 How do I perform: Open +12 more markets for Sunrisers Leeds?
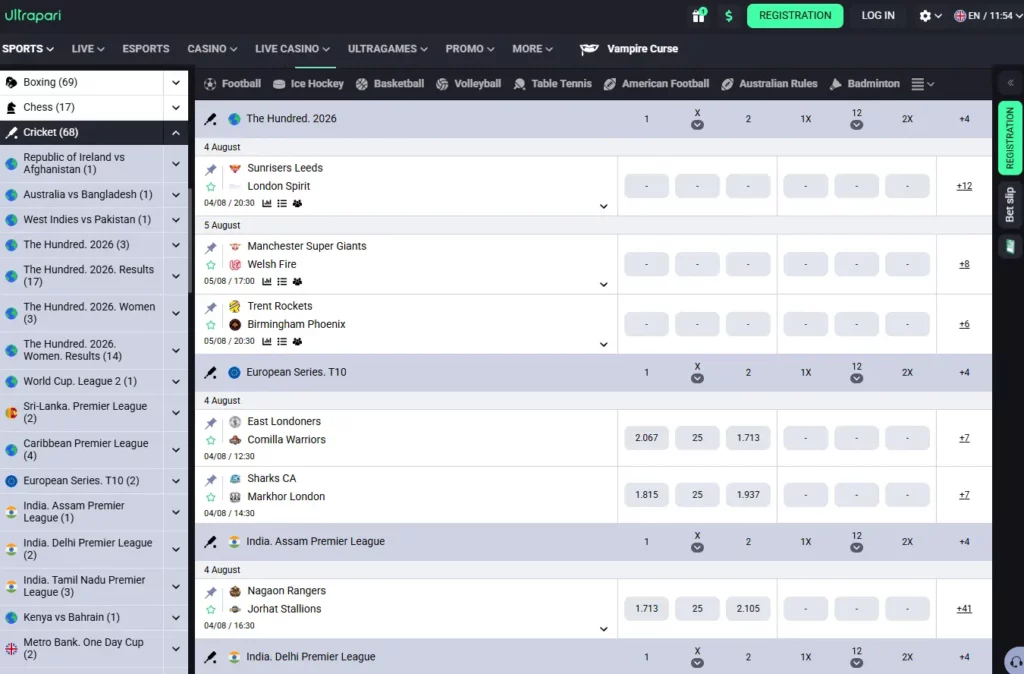coord(964,186)
